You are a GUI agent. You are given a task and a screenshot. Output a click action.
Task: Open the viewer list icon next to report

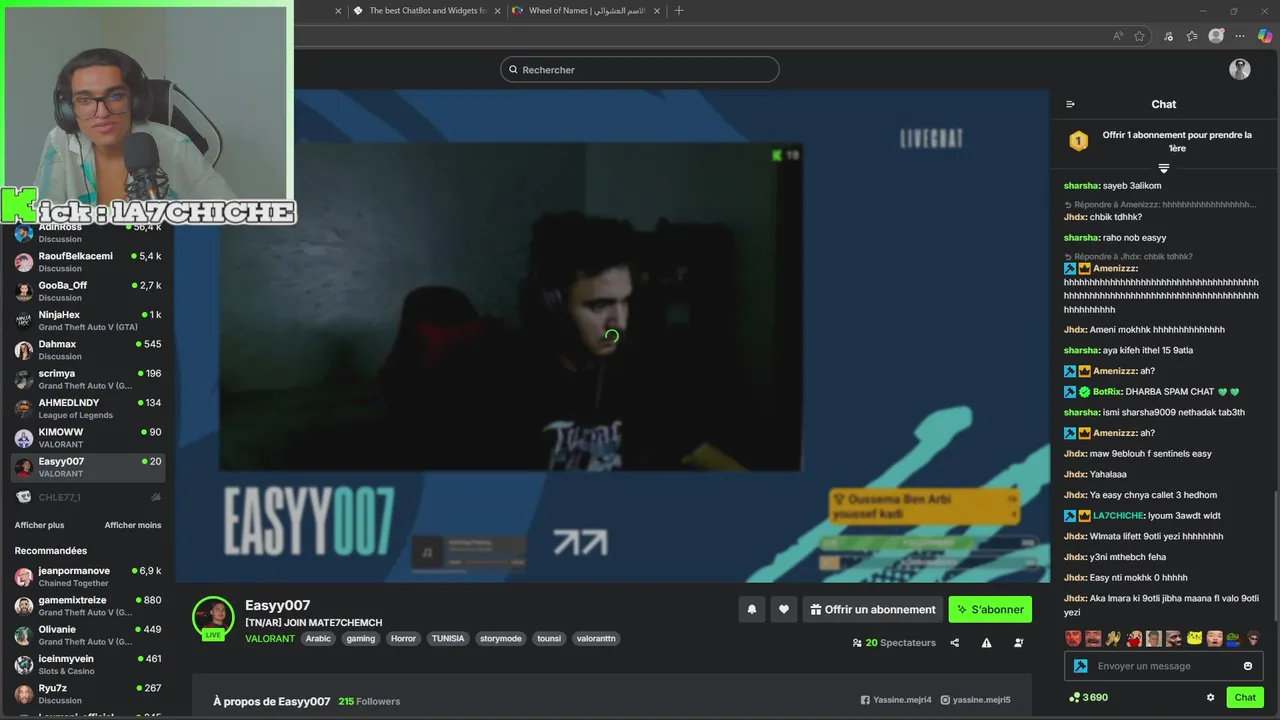click(x=1018, y=643)
